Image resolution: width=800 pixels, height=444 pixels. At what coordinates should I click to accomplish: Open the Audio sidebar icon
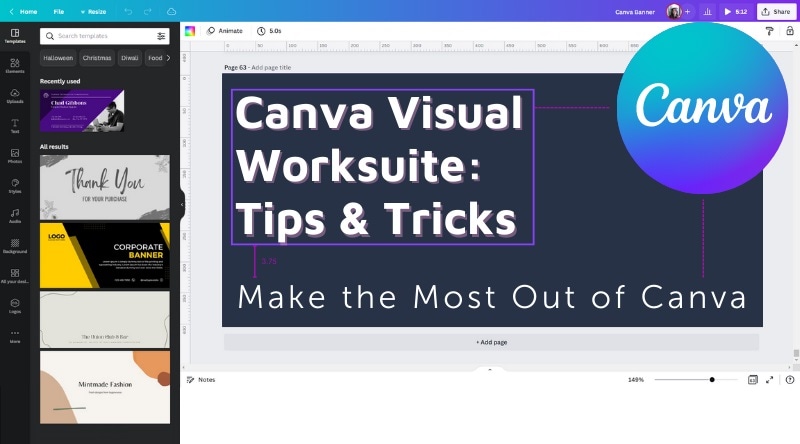coord(15,215)
